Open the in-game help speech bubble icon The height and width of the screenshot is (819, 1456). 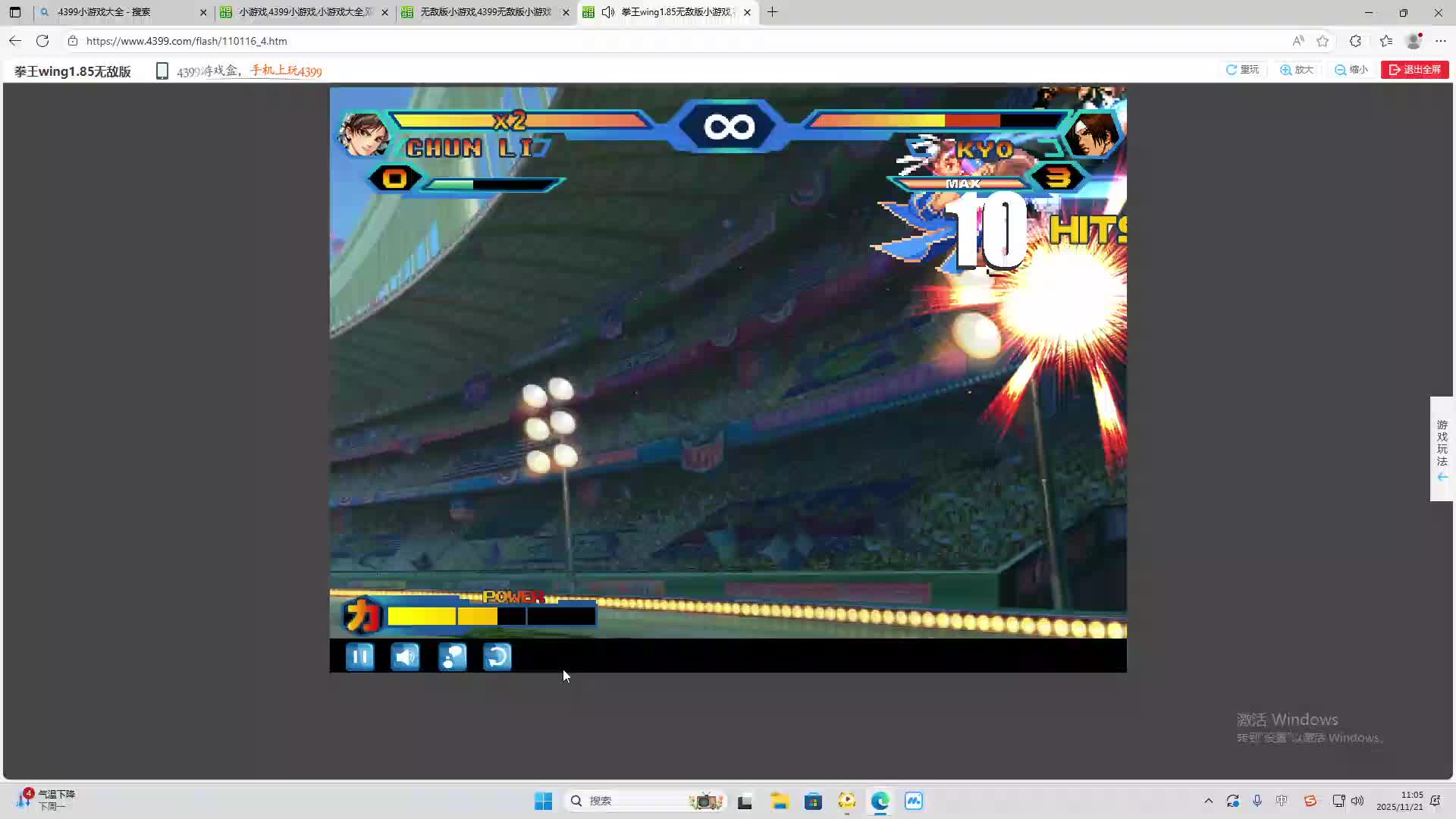452,657
